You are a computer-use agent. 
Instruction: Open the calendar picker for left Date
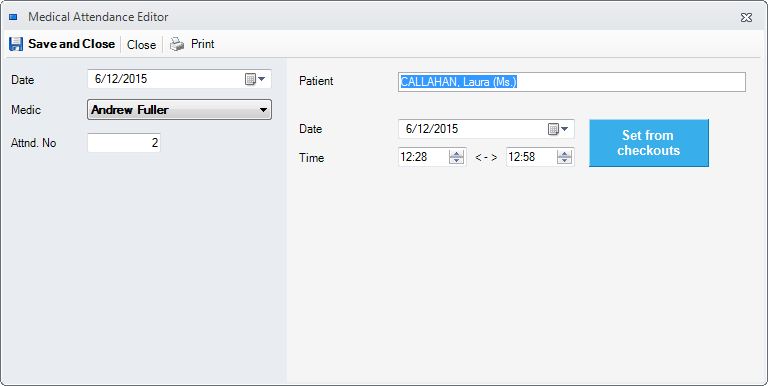(255, 79)
